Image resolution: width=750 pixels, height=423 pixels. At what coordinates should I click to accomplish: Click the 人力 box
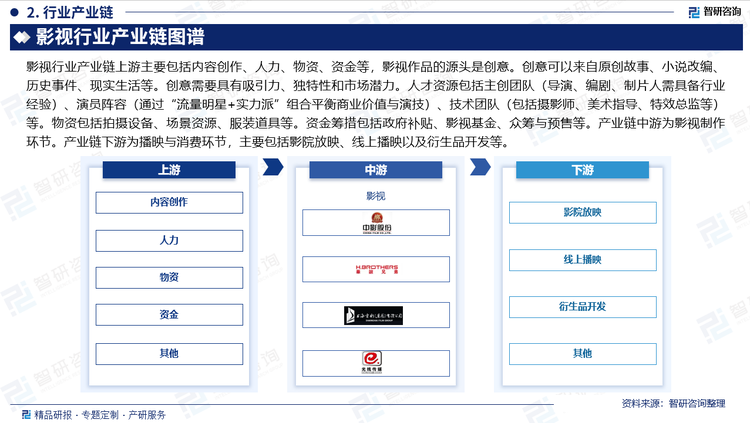(x=169, y=241)
